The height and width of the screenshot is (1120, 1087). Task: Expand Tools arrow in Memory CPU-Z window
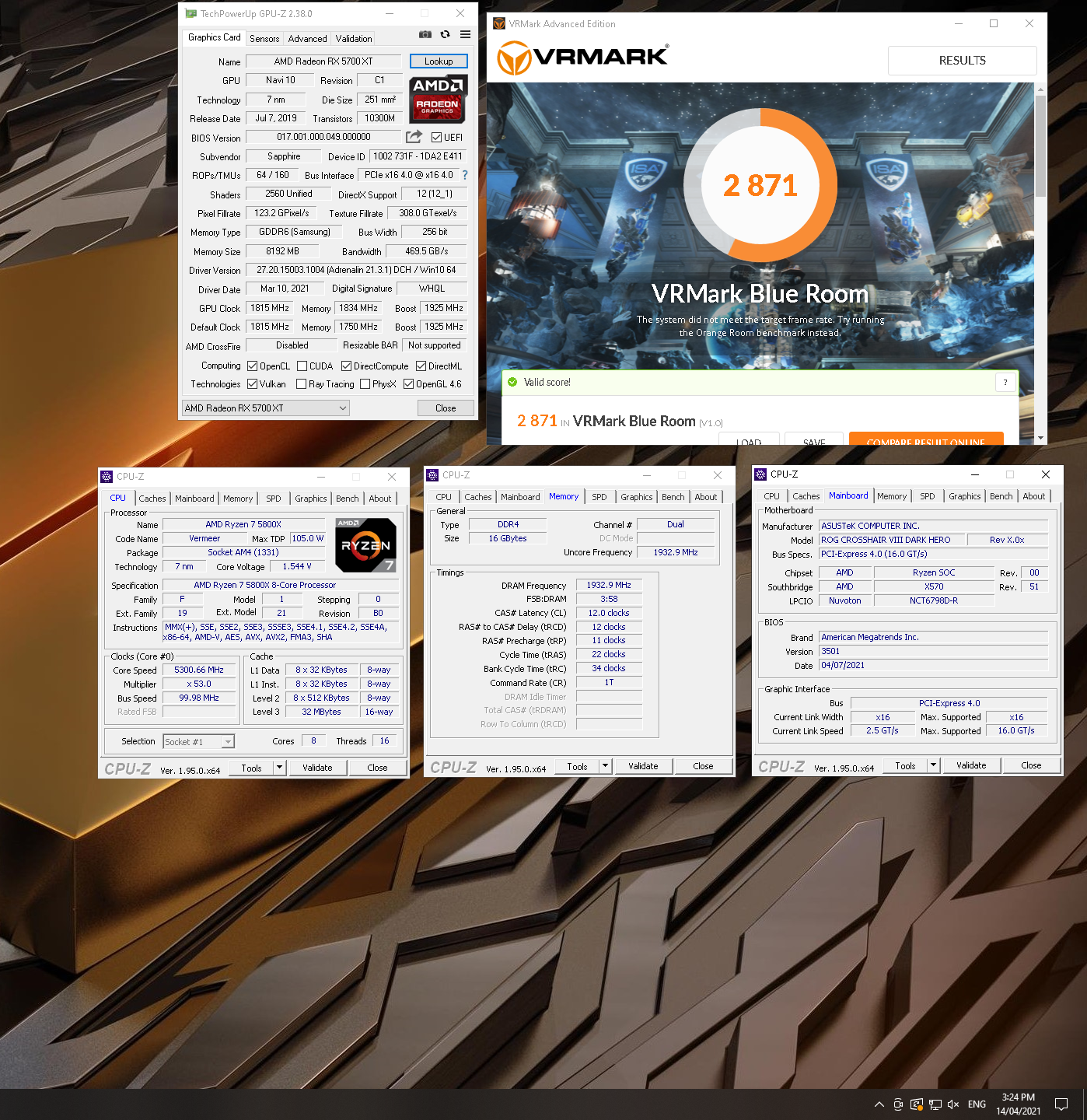pos(605,766)
